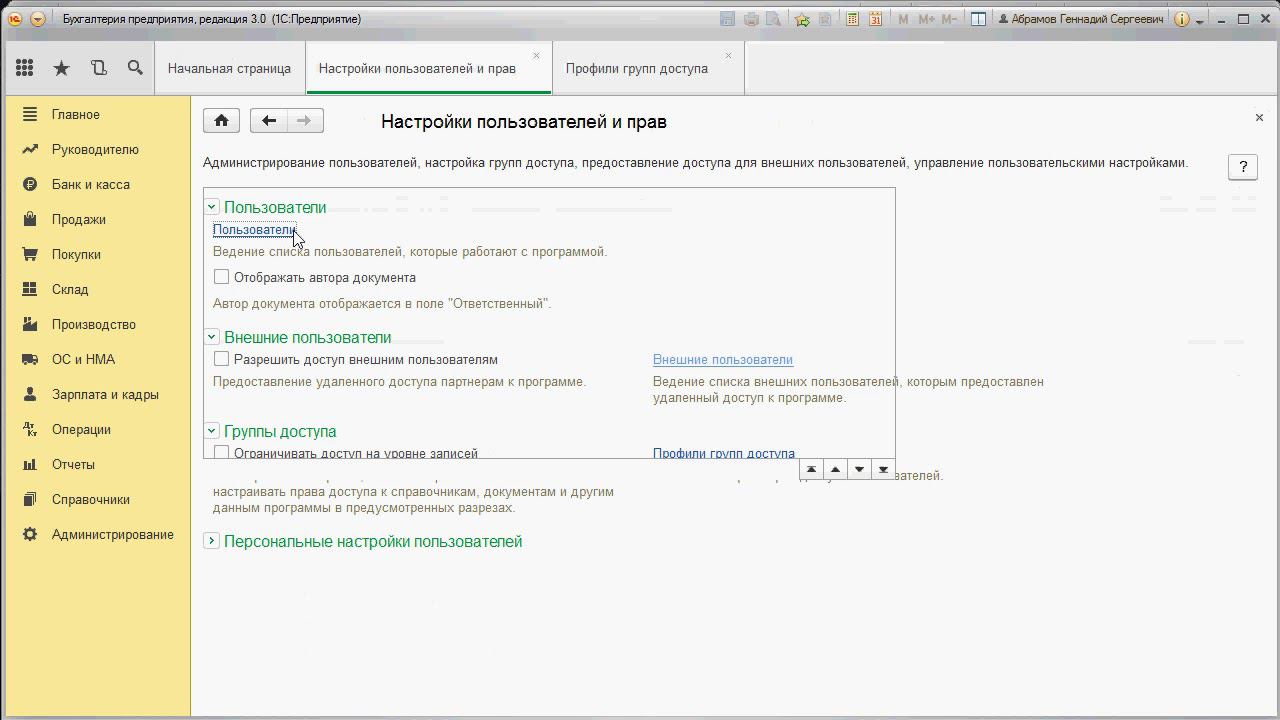Open the Профили групп доступа link

tap(724, 453)
